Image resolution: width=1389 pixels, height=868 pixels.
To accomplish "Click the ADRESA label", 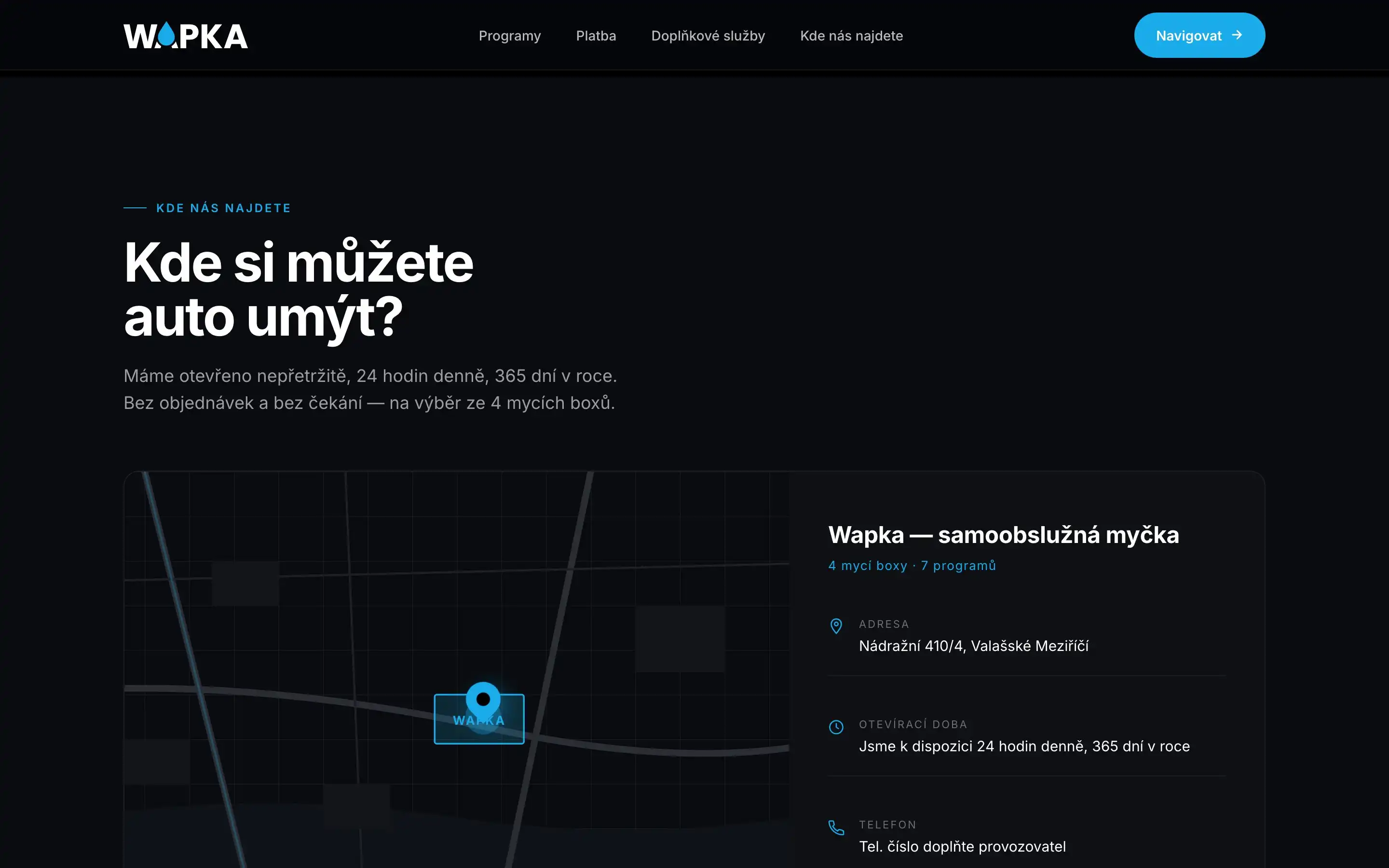I will 884,624.
